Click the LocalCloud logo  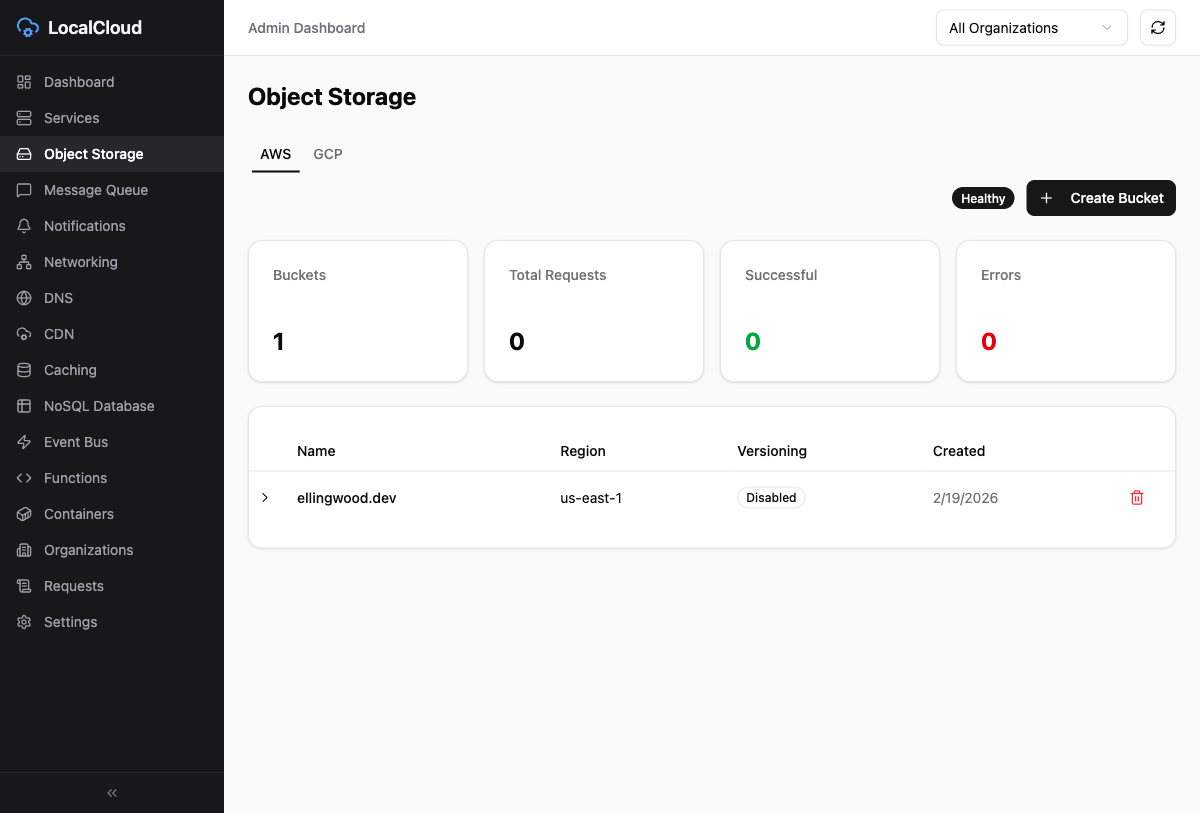click(78, 27)
